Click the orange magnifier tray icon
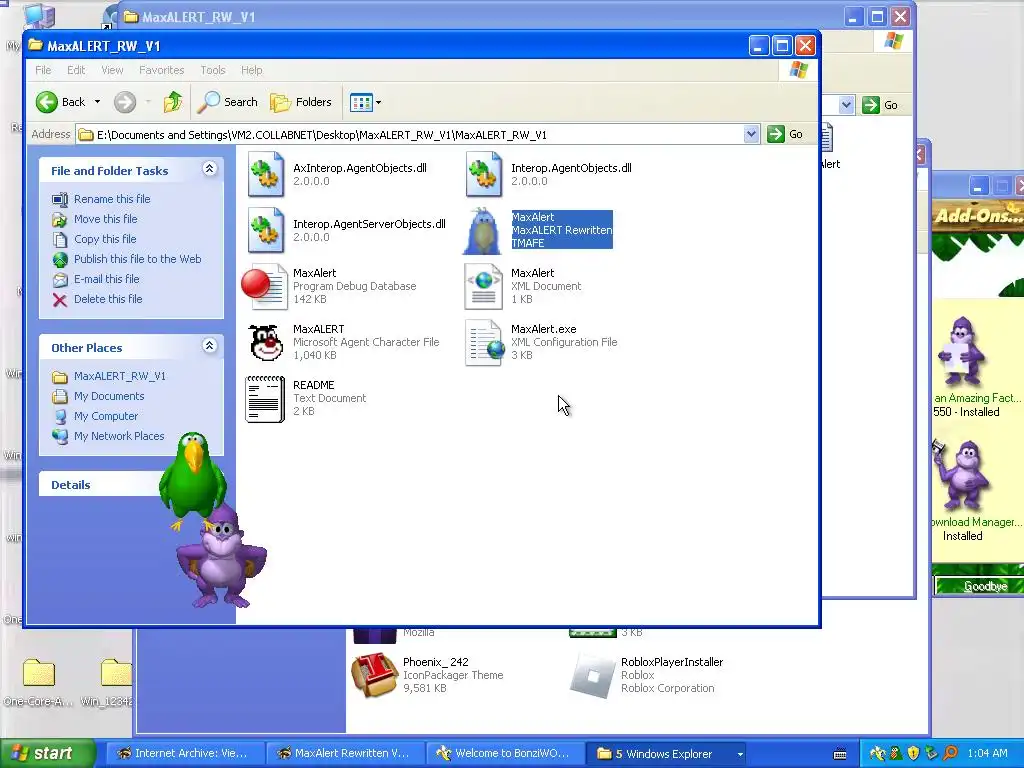Viewport: 1024px width, 768px height. tap(950, 753)
